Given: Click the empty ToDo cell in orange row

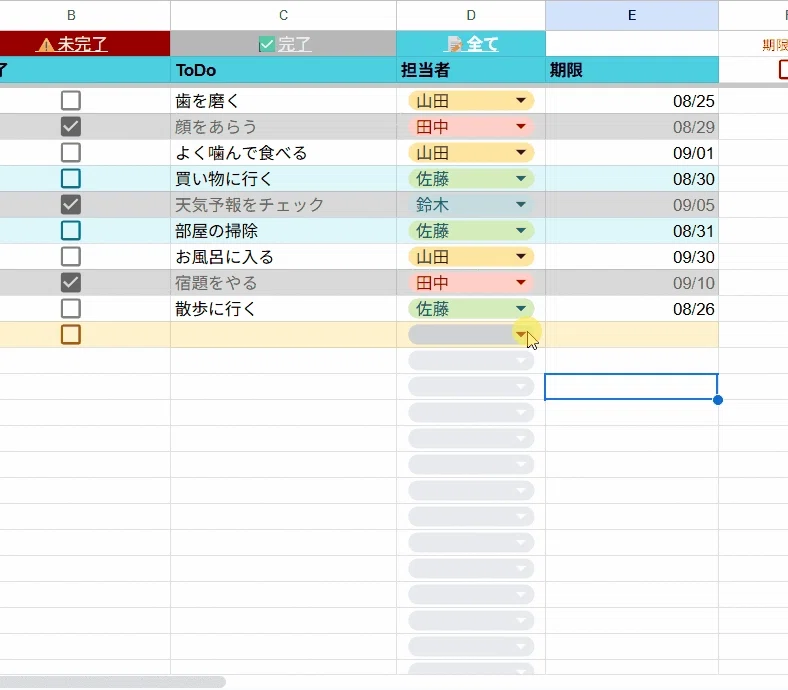Looking at the screenshot, I should point(283,334).
